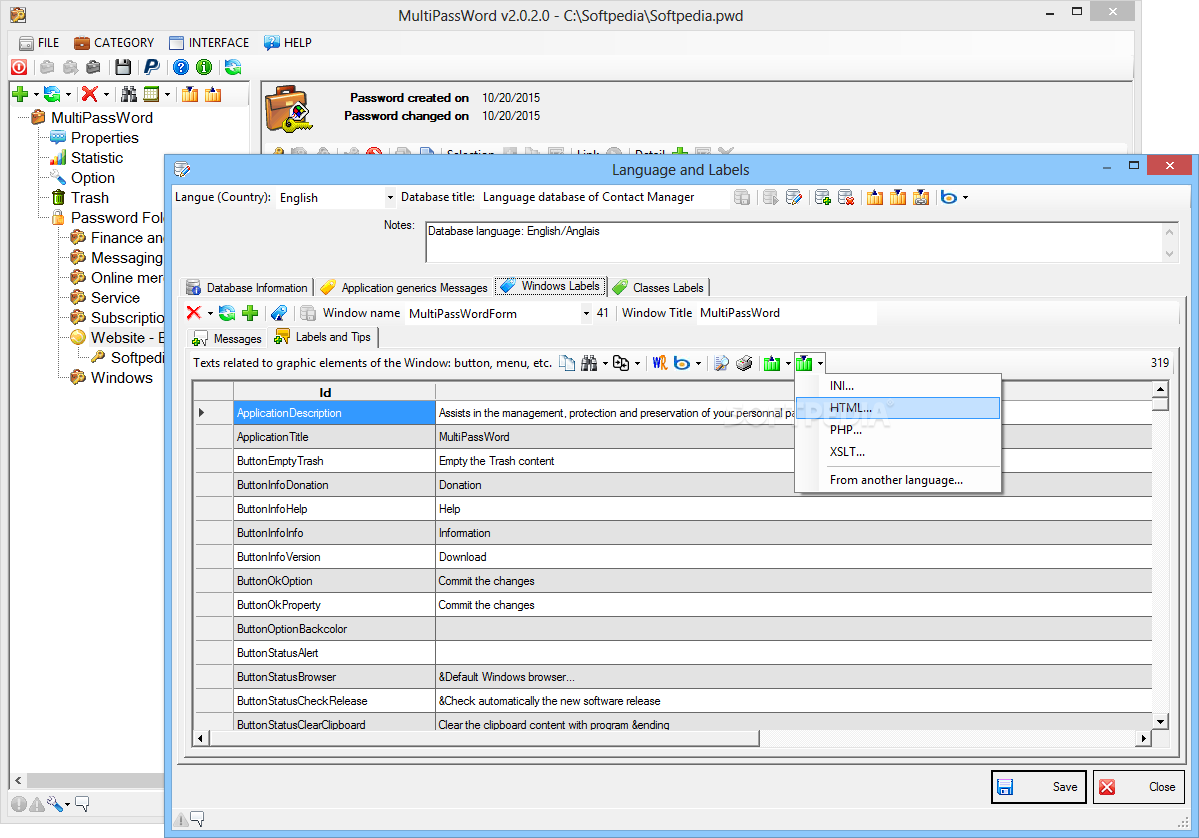Click the red X delete icon above tree
Screen dimensions: 1199x838
pos(89,94)
